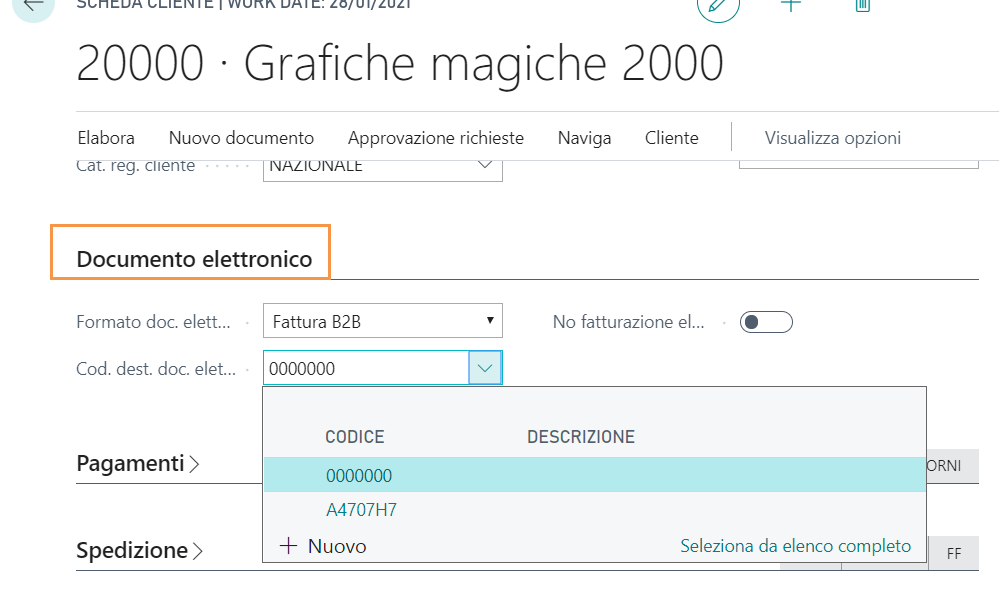Expand the Pagamenti section
Viewport: 999px width, 605px height.
(x=138, y=464)
